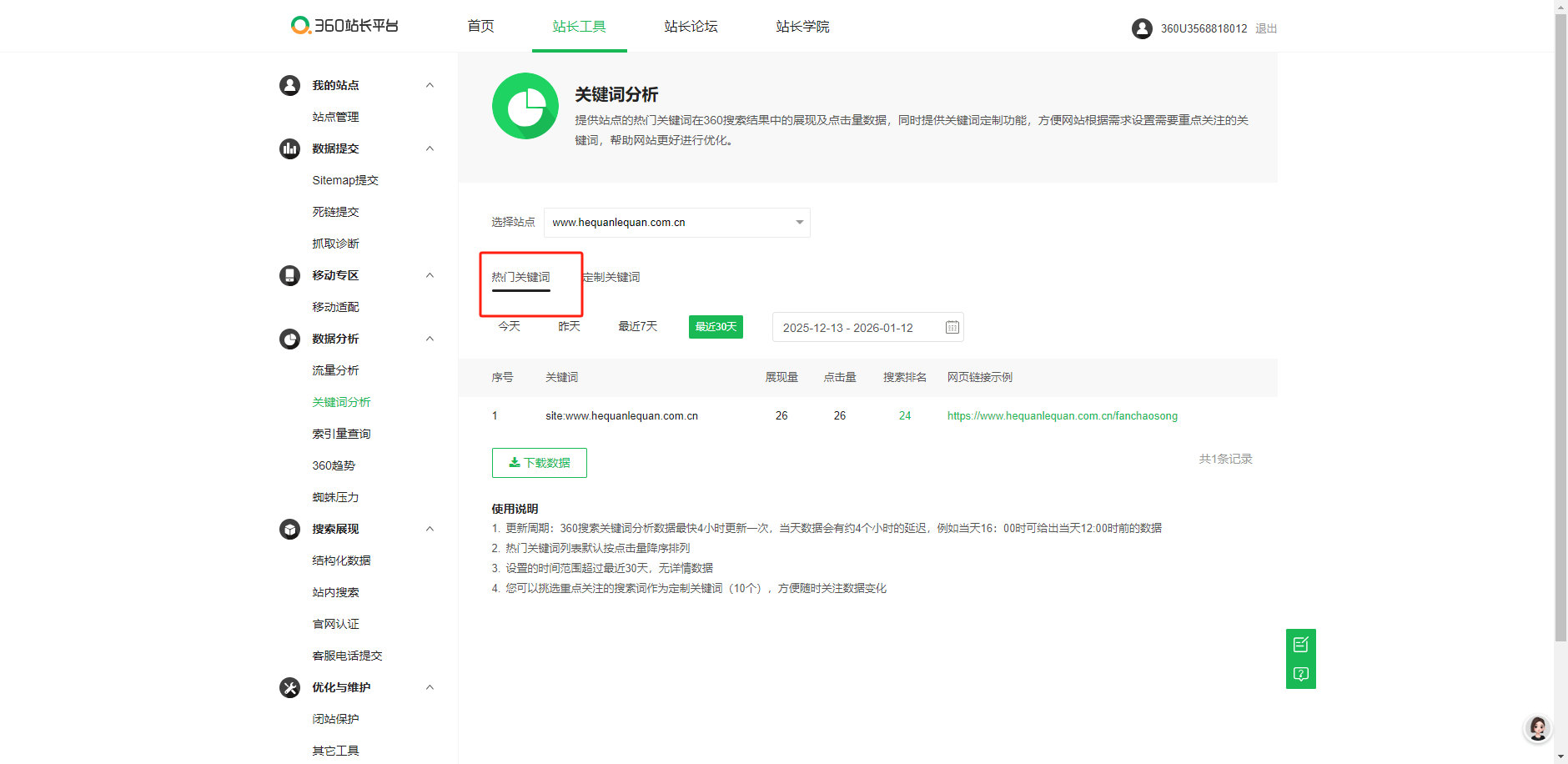
Task: Open the green help question icon
Action: pos(1301,674)
